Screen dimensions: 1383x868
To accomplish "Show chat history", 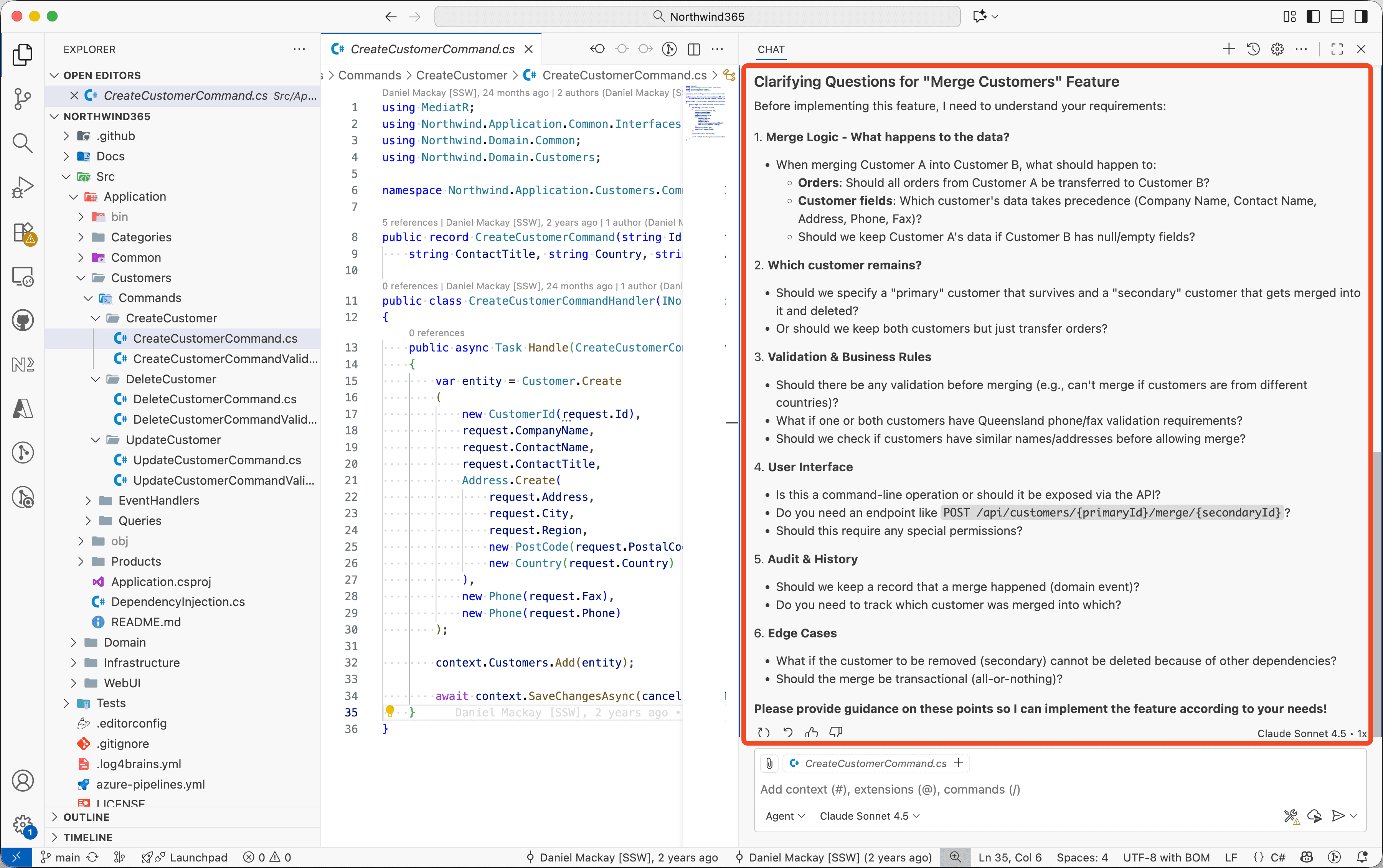I will click(x=1253, y=50).
